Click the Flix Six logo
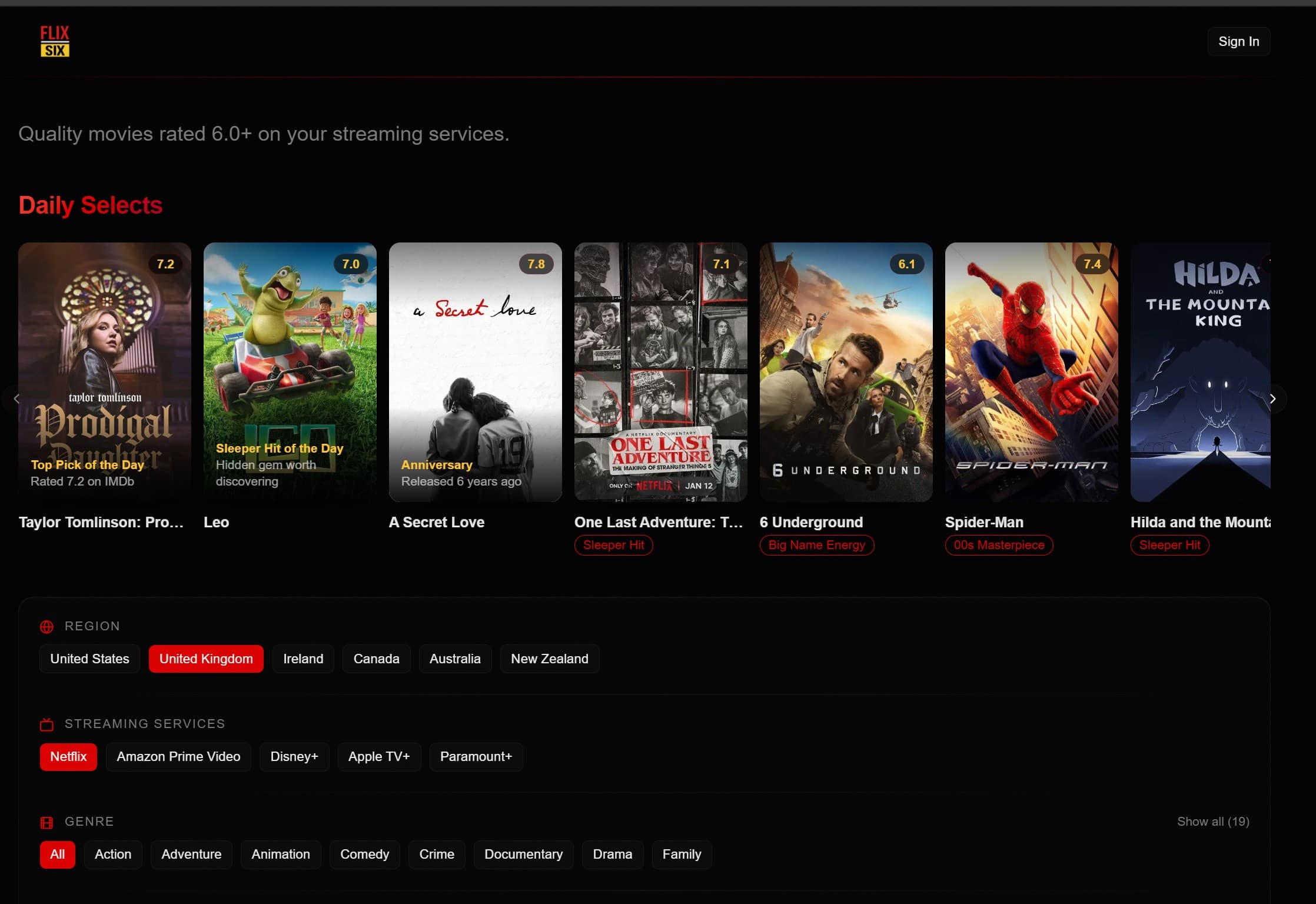The image size is (1316, 904). (x=55, y=41)
